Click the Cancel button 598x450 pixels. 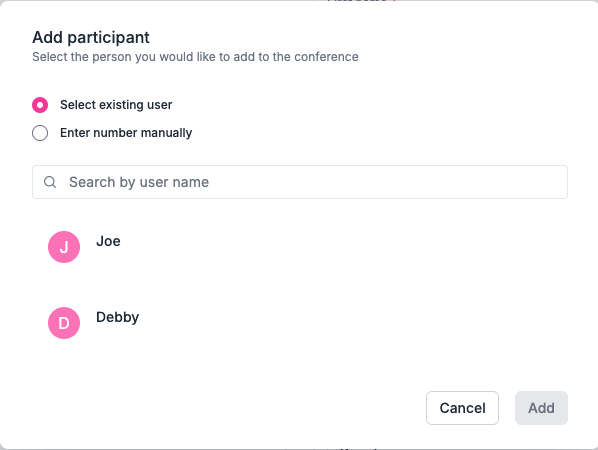[x=462, y=408]
